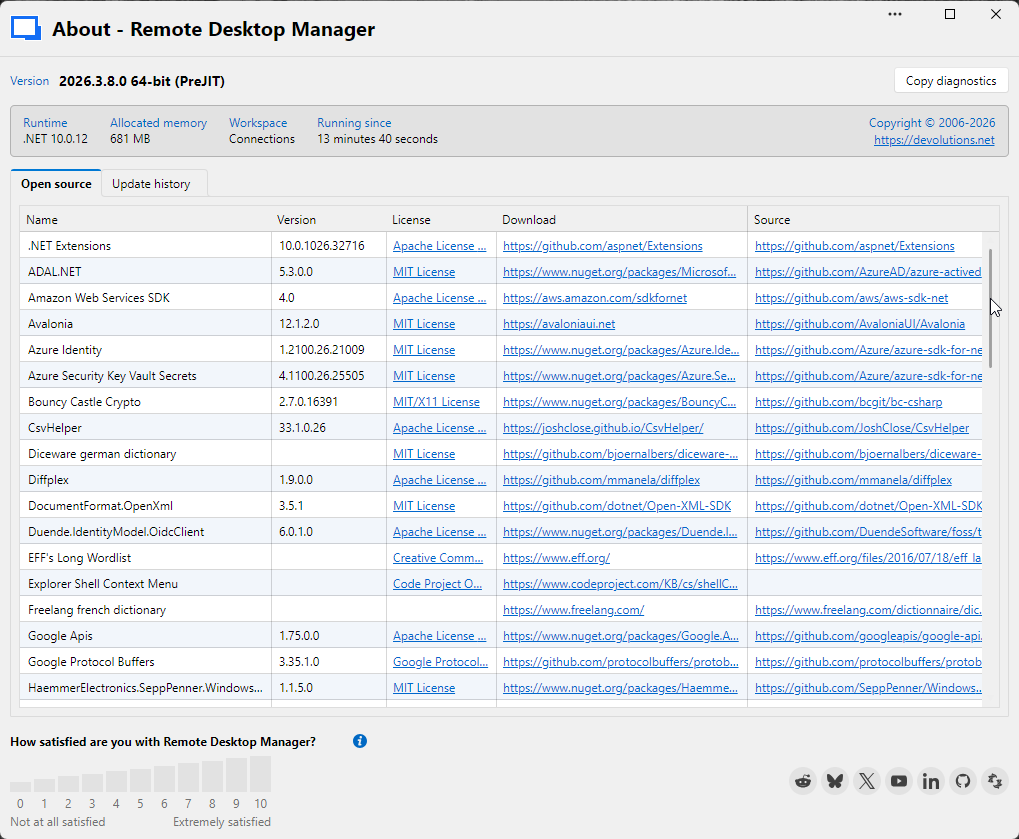
Task: Open bcgit/bc-csharp source link
Action: click(848, 402)
